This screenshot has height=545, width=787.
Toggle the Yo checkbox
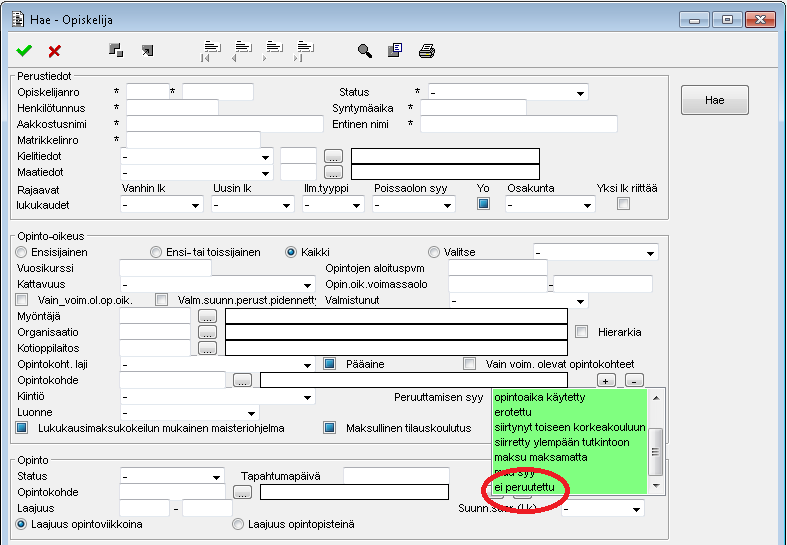pyautogui.click(x=483, y=204)
